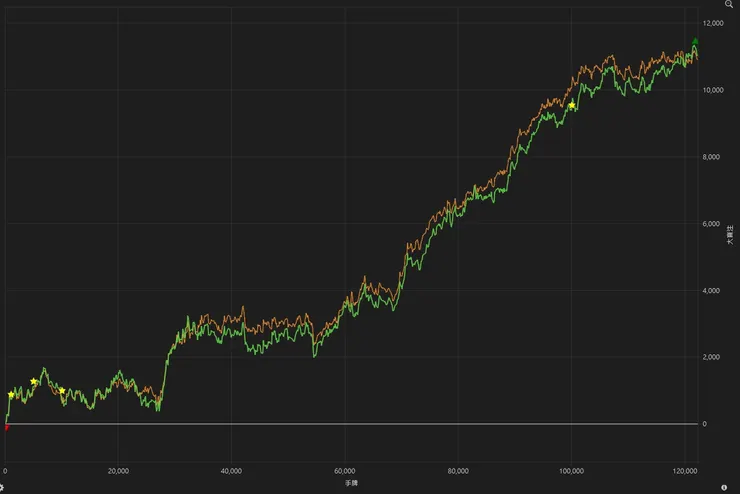Select the third star marker after the early peak
Image resolution: width=740 pixels, height=494 pixels.
62,391
